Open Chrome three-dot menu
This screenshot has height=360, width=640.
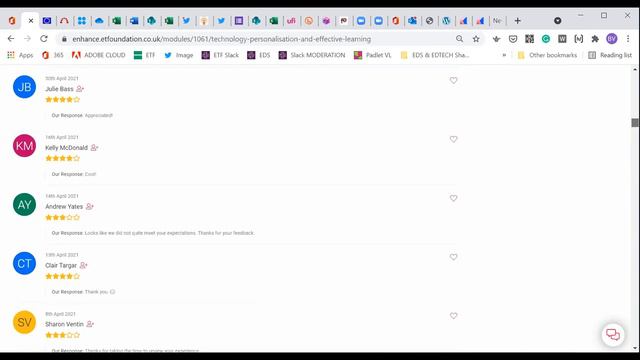coord(628,39)
